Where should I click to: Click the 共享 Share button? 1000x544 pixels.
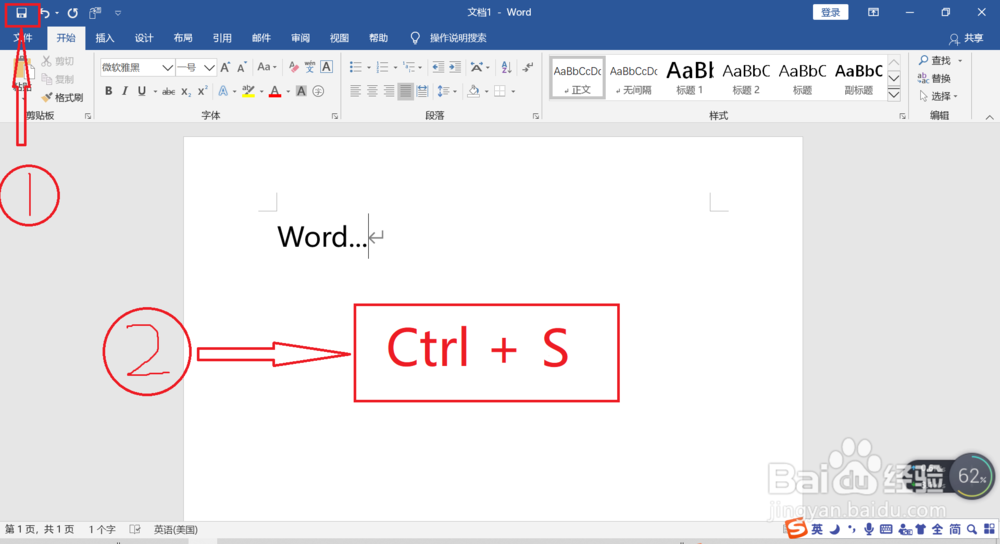click(966, 39)
